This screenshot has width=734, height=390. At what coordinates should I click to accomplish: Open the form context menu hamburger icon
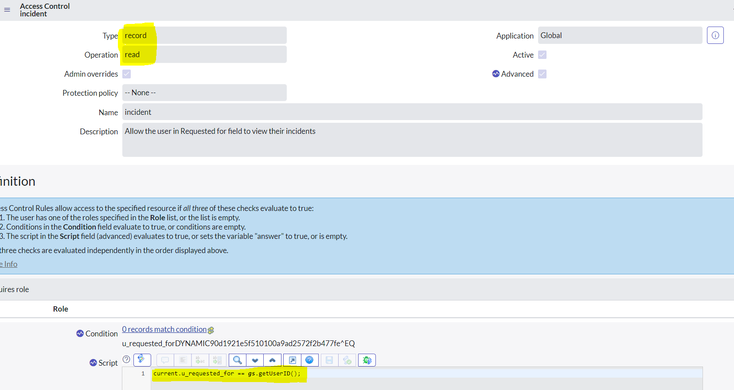click(x=7, y=10)
